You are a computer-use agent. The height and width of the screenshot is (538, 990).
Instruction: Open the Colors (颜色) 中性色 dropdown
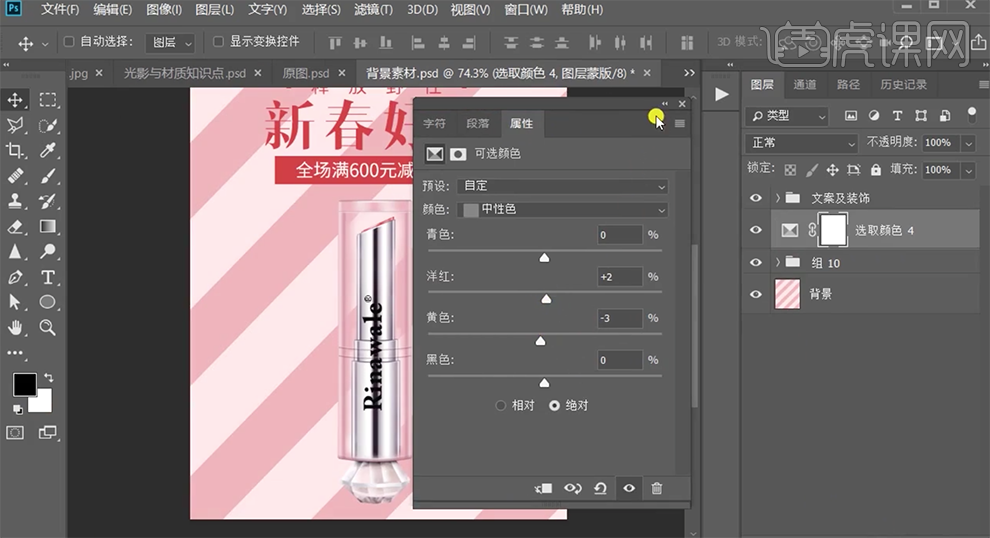[x=562, y=210]
